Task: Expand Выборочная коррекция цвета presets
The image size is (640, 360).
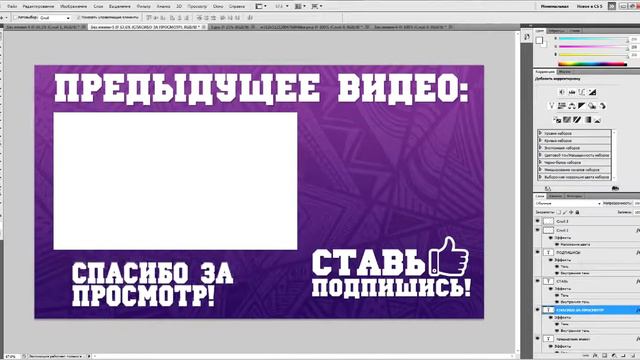Action: (540, 177)
